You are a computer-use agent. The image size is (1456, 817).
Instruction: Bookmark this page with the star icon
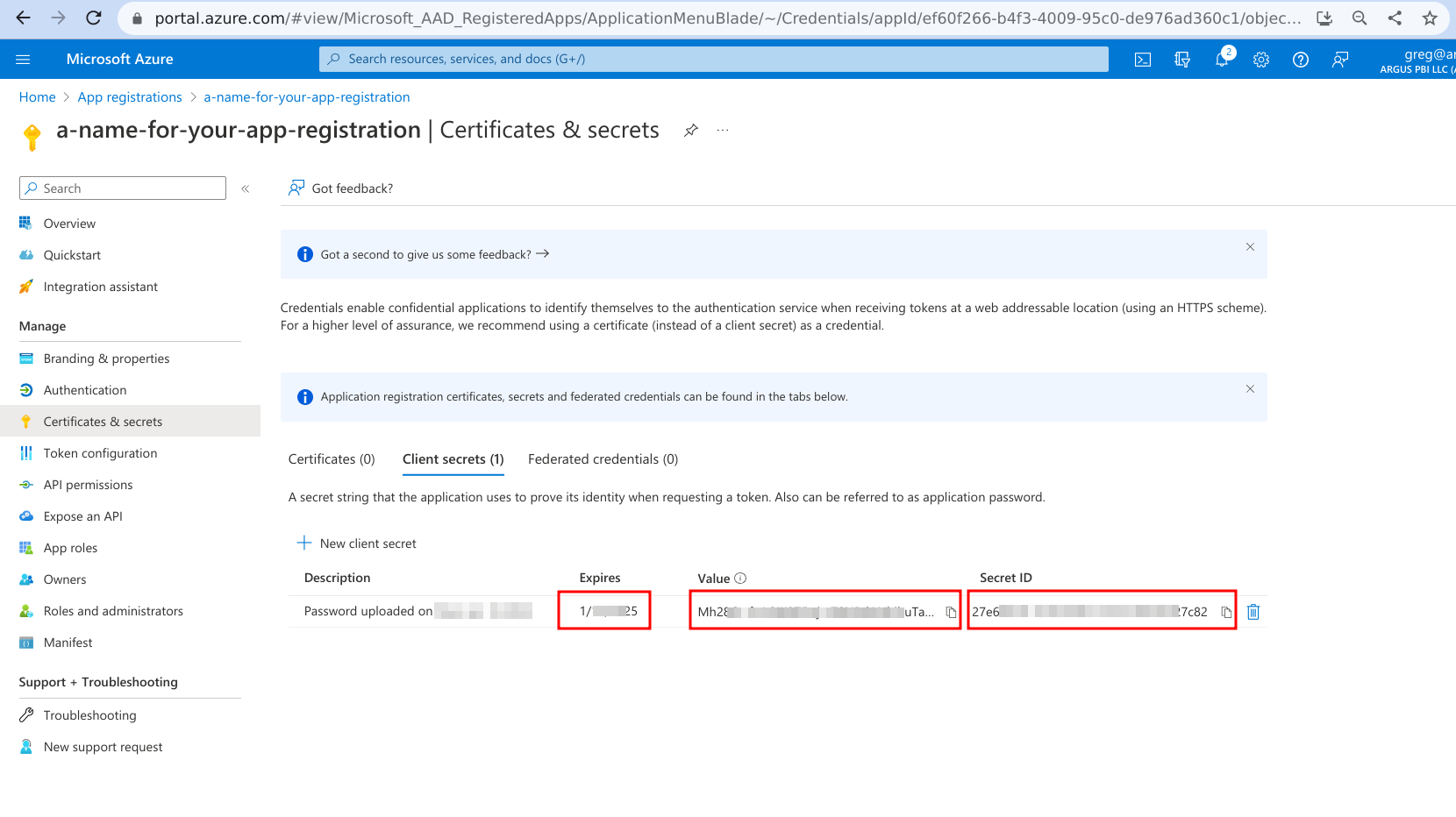[1430, 18]
